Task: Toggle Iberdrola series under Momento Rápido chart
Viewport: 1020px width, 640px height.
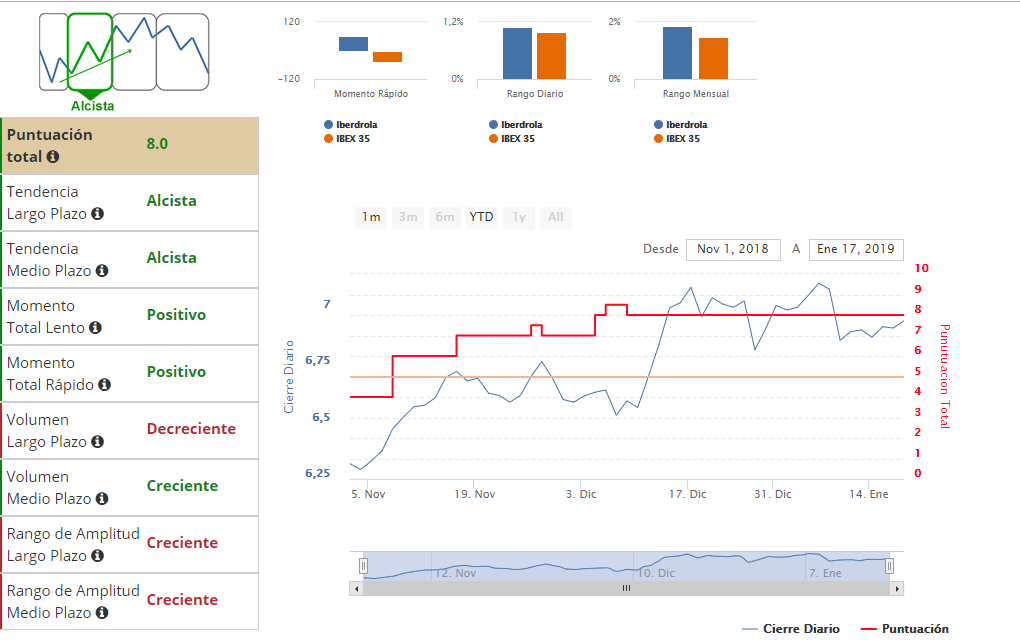Action: pyautogui.click(x=351, y=124)
